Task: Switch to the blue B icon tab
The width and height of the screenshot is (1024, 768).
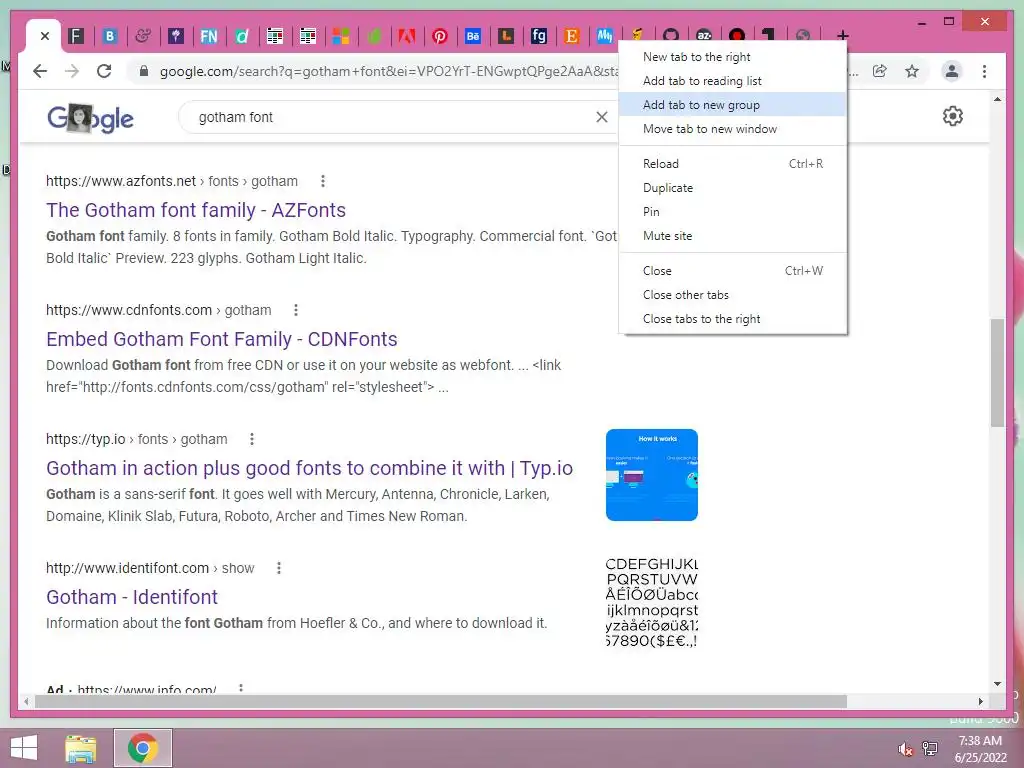Action: (x=110, y=36)
